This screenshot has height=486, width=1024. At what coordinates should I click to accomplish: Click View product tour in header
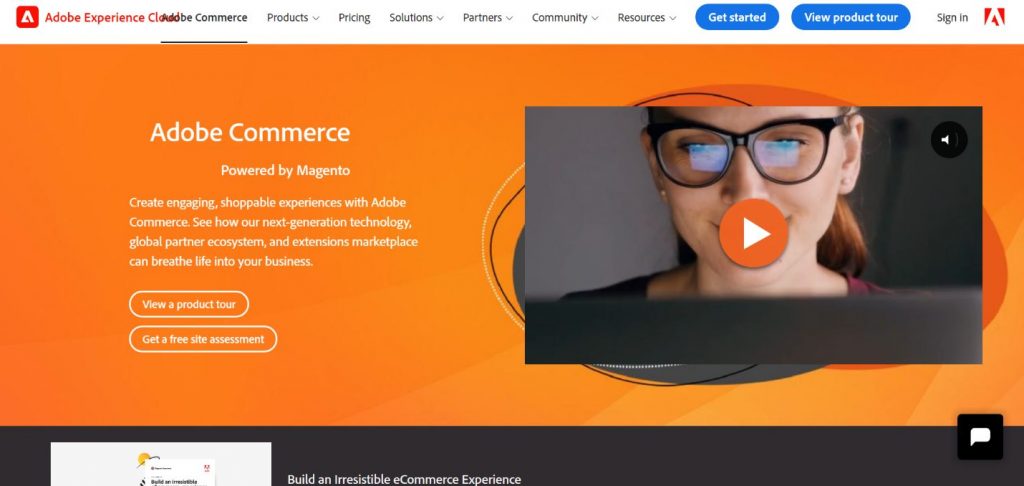(x=850, y=17)
